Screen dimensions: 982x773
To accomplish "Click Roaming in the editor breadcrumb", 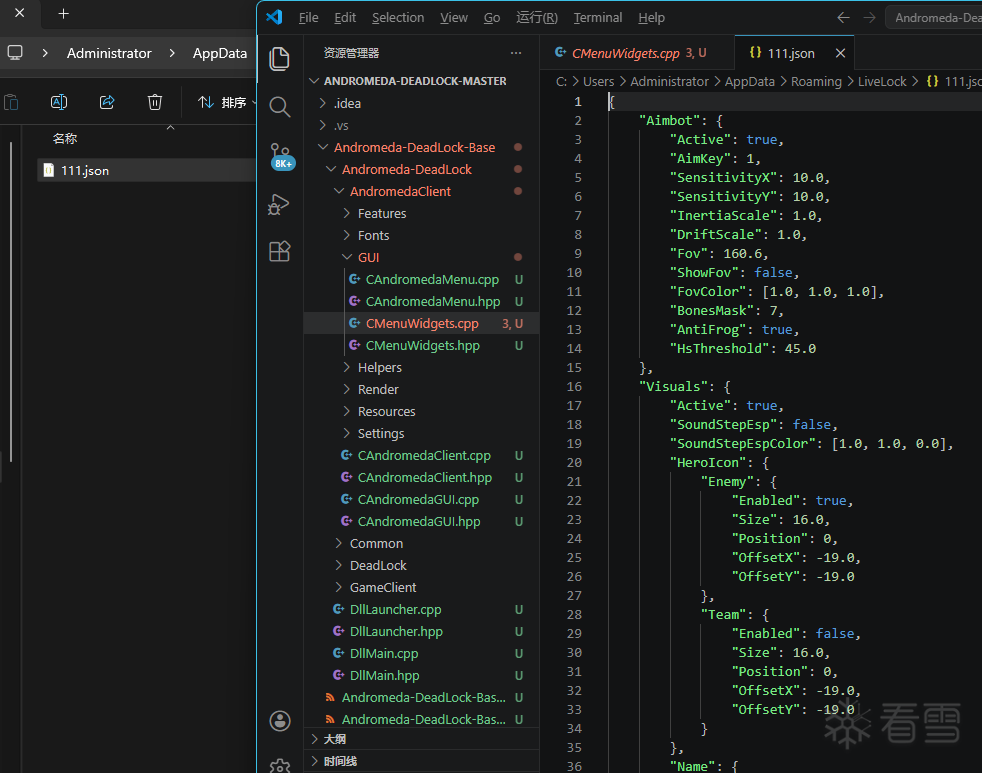I will (x=816, y=81).
